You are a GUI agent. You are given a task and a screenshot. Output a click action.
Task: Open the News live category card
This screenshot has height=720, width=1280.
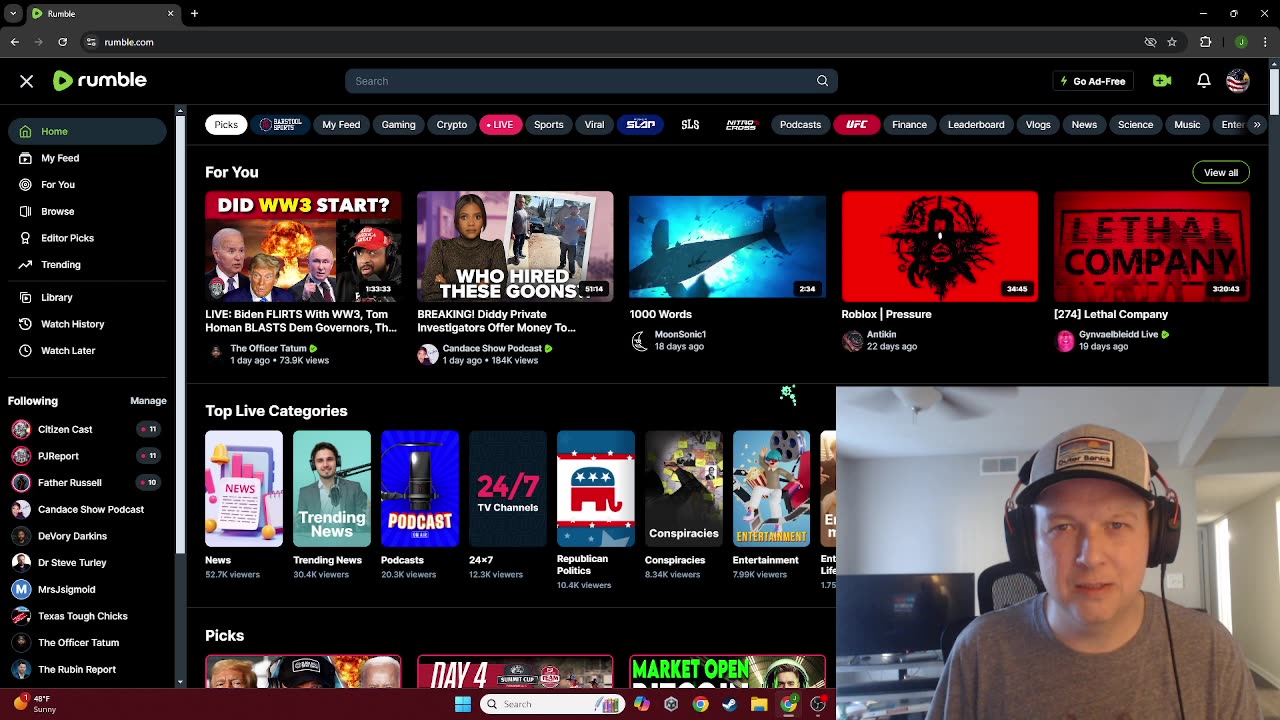244,489
